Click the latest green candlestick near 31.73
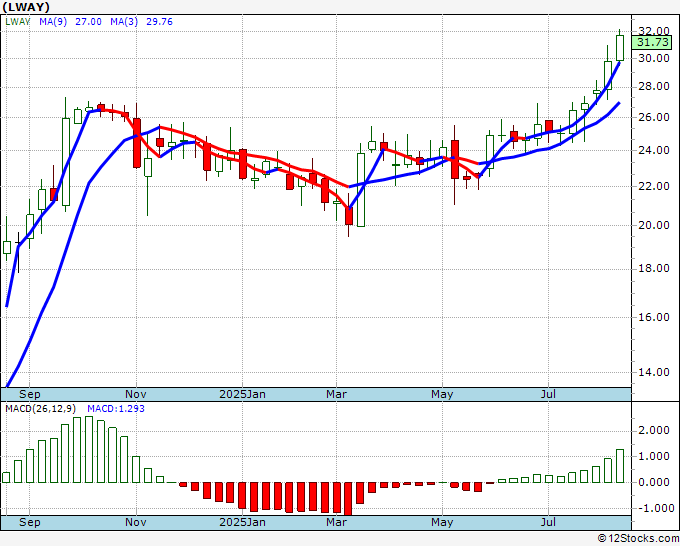680x546 pixels. pyautogui.click(x=620, y=48)
